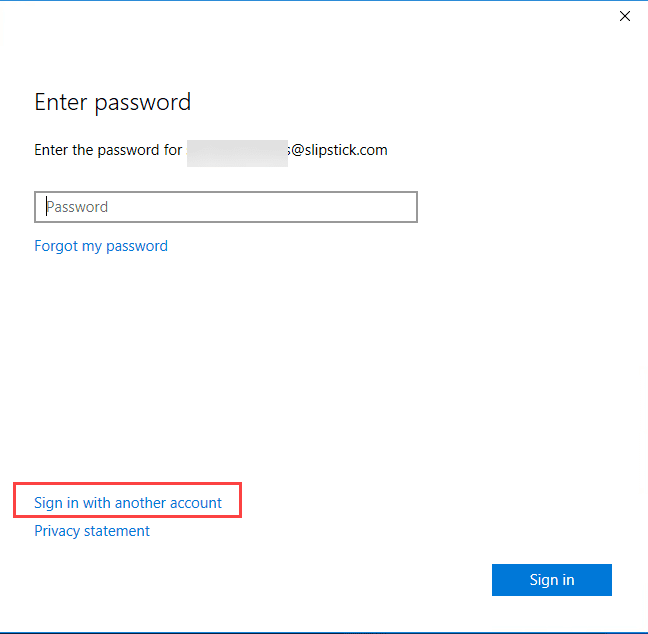Screen dimensions: 648x634
Task: Dismiss the sign-in window using X icon
Action: (x=625, y=16)
